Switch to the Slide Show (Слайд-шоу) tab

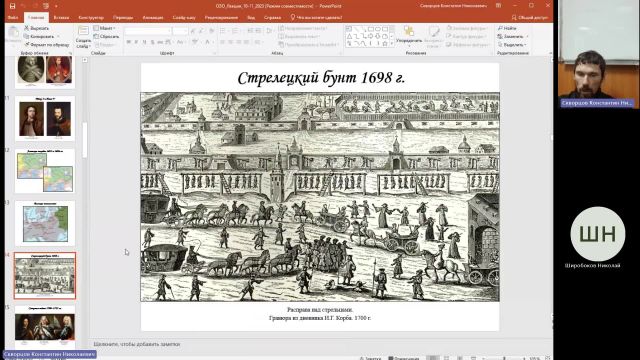point(184,18)
